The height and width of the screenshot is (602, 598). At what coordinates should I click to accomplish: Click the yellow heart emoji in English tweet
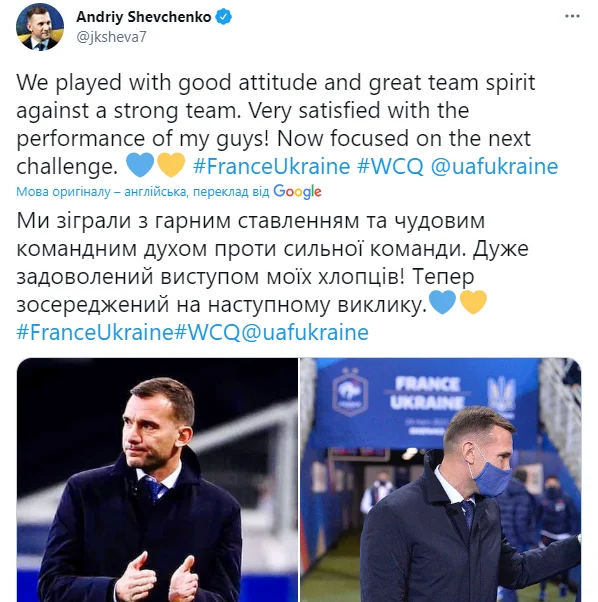(x=171, y=165)
